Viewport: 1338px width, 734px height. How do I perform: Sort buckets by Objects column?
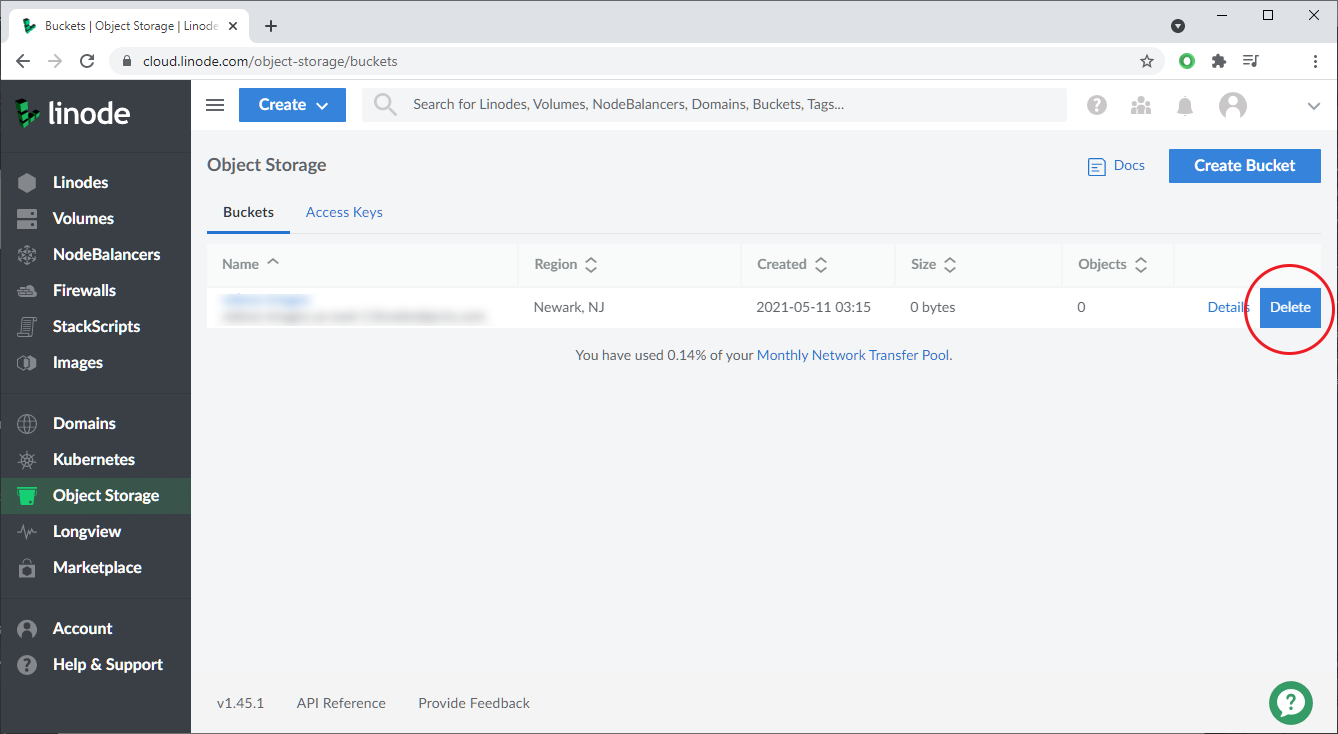(1112, 264)
